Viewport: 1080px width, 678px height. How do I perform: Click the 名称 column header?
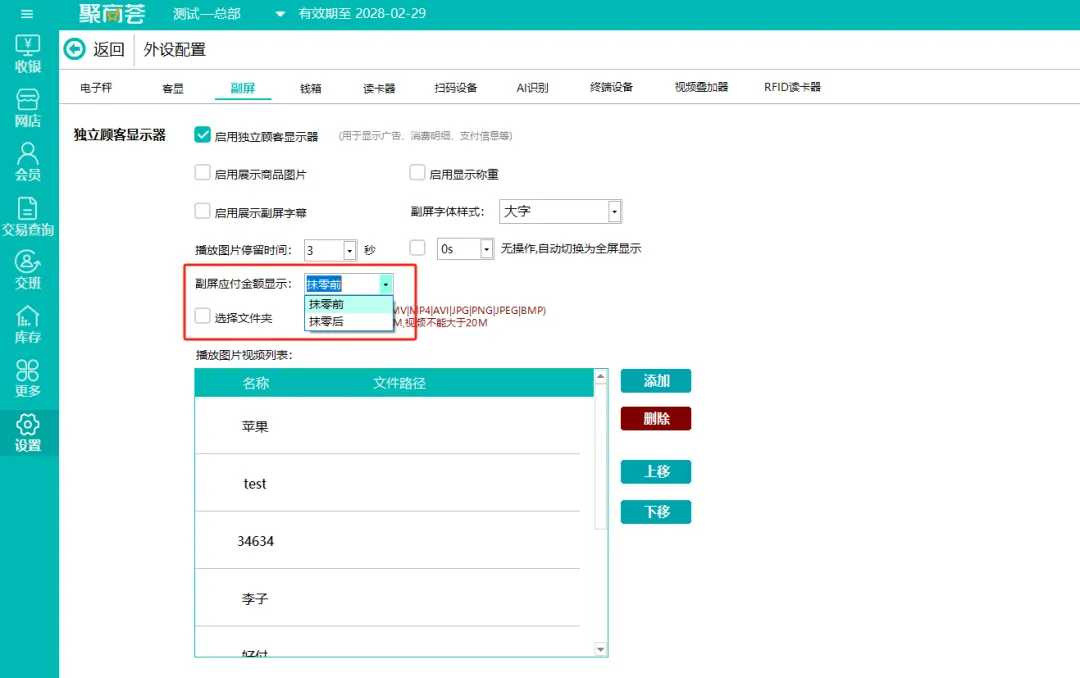click(256, 383)
